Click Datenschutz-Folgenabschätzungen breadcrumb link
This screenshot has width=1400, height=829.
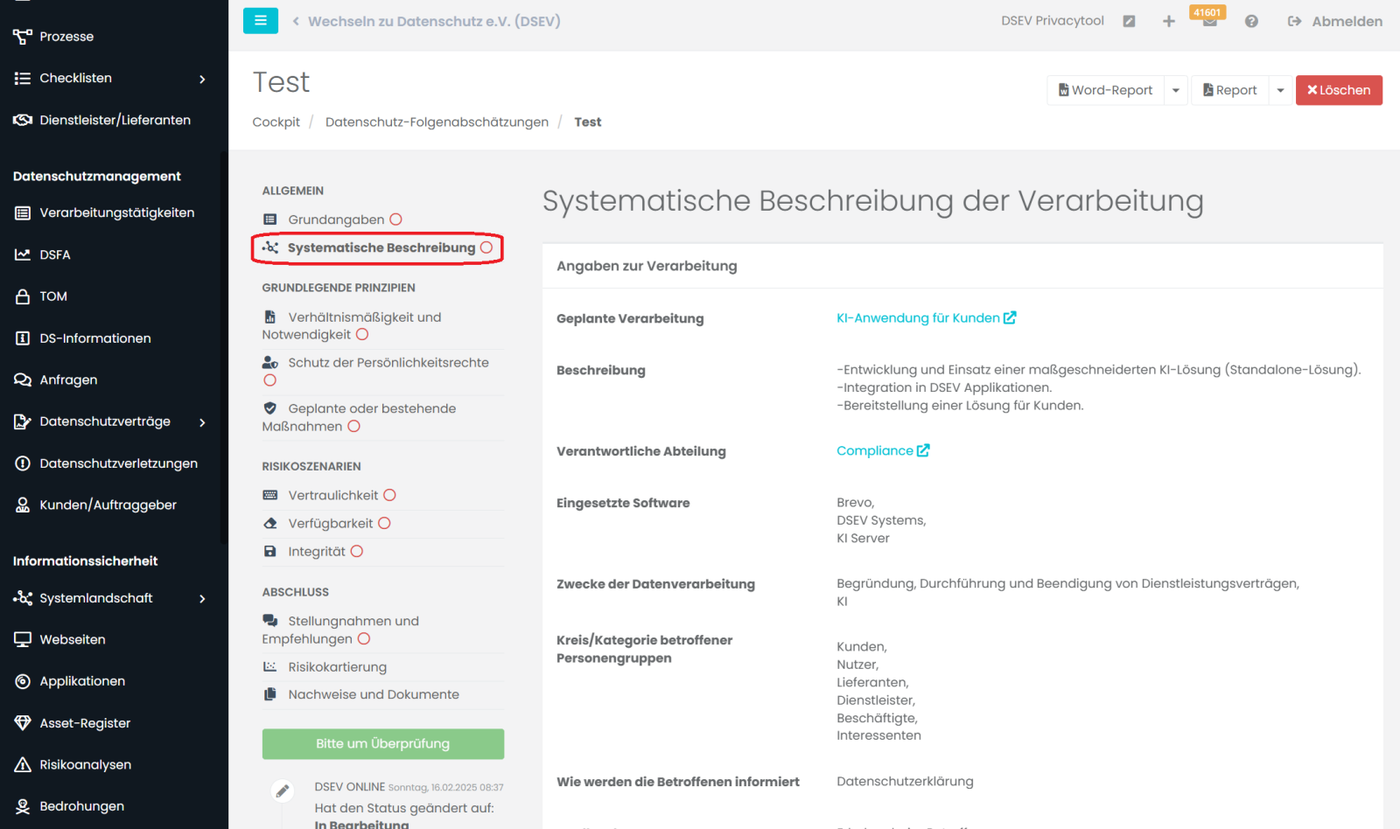pos(437,122)
